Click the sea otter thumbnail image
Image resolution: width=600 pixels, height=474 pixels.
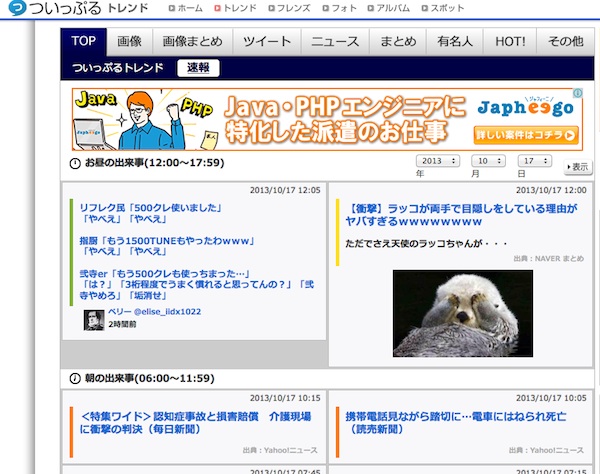(x=462, y=312)
